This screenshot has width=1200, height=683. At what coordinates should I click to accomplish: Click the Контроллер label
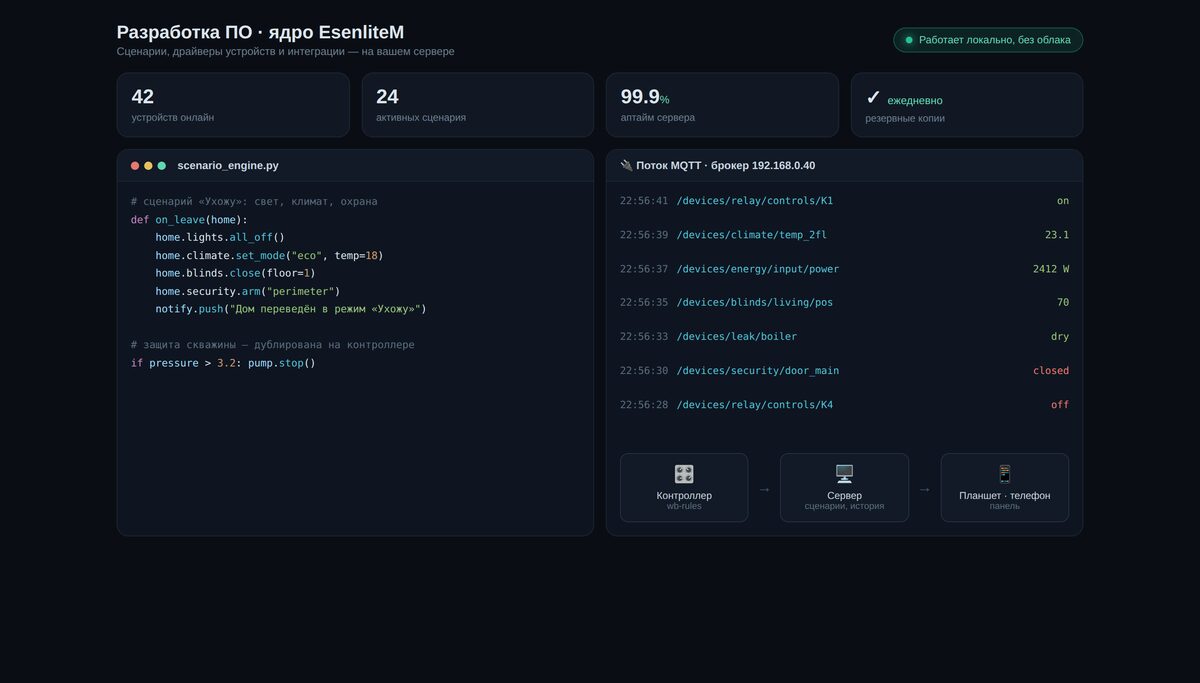coord(684,495)
